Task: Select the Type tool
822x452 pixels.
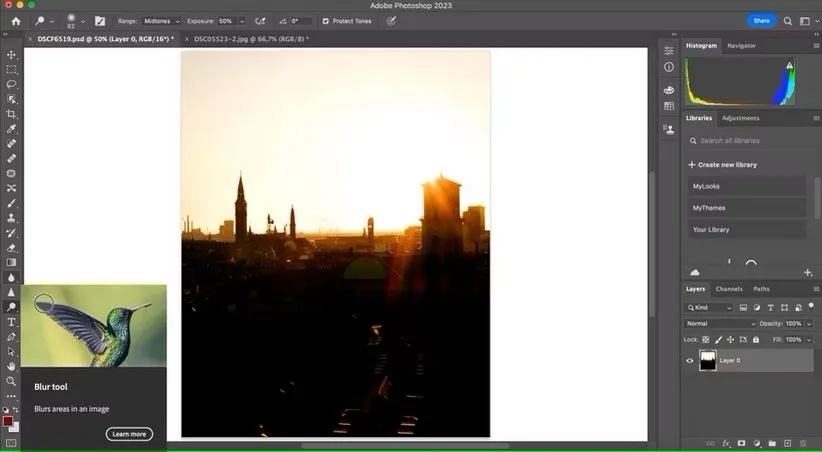Action: (12, 322)
